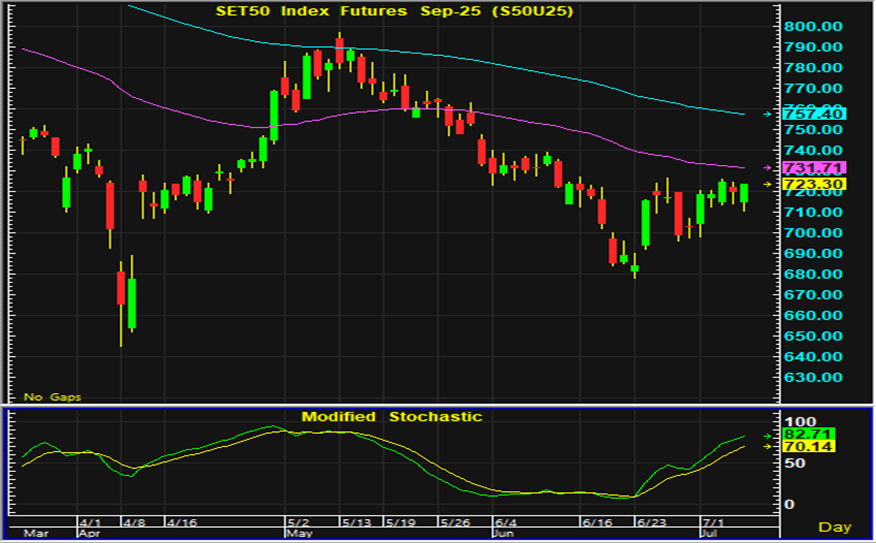Select the 5/13 date on time axis
The image size is (876, 543).
click(x=356, y=522)
